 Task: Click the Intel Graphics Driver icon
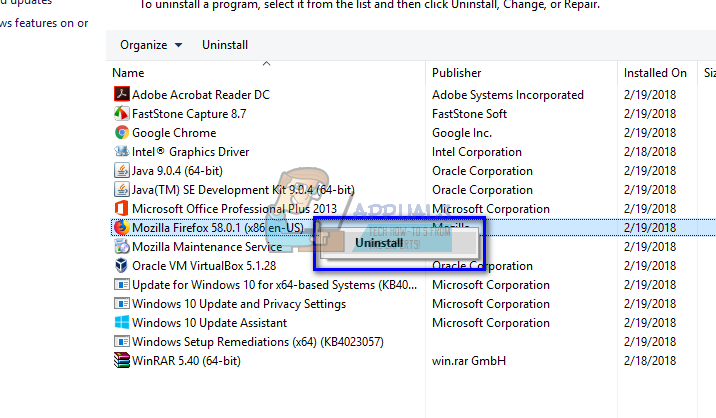pos(121,151)
